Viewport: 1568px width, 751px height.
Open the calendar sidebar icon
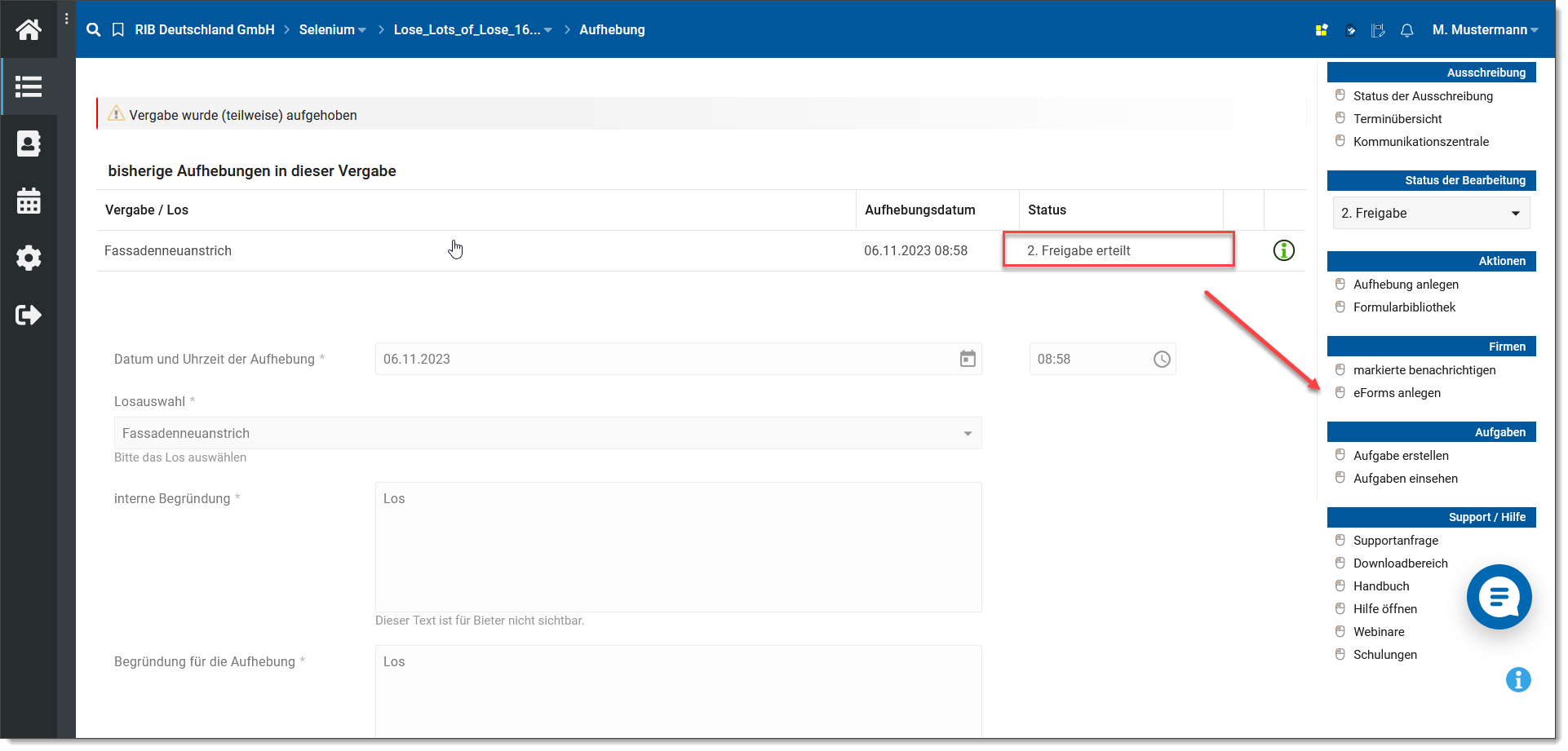(29, 201)
